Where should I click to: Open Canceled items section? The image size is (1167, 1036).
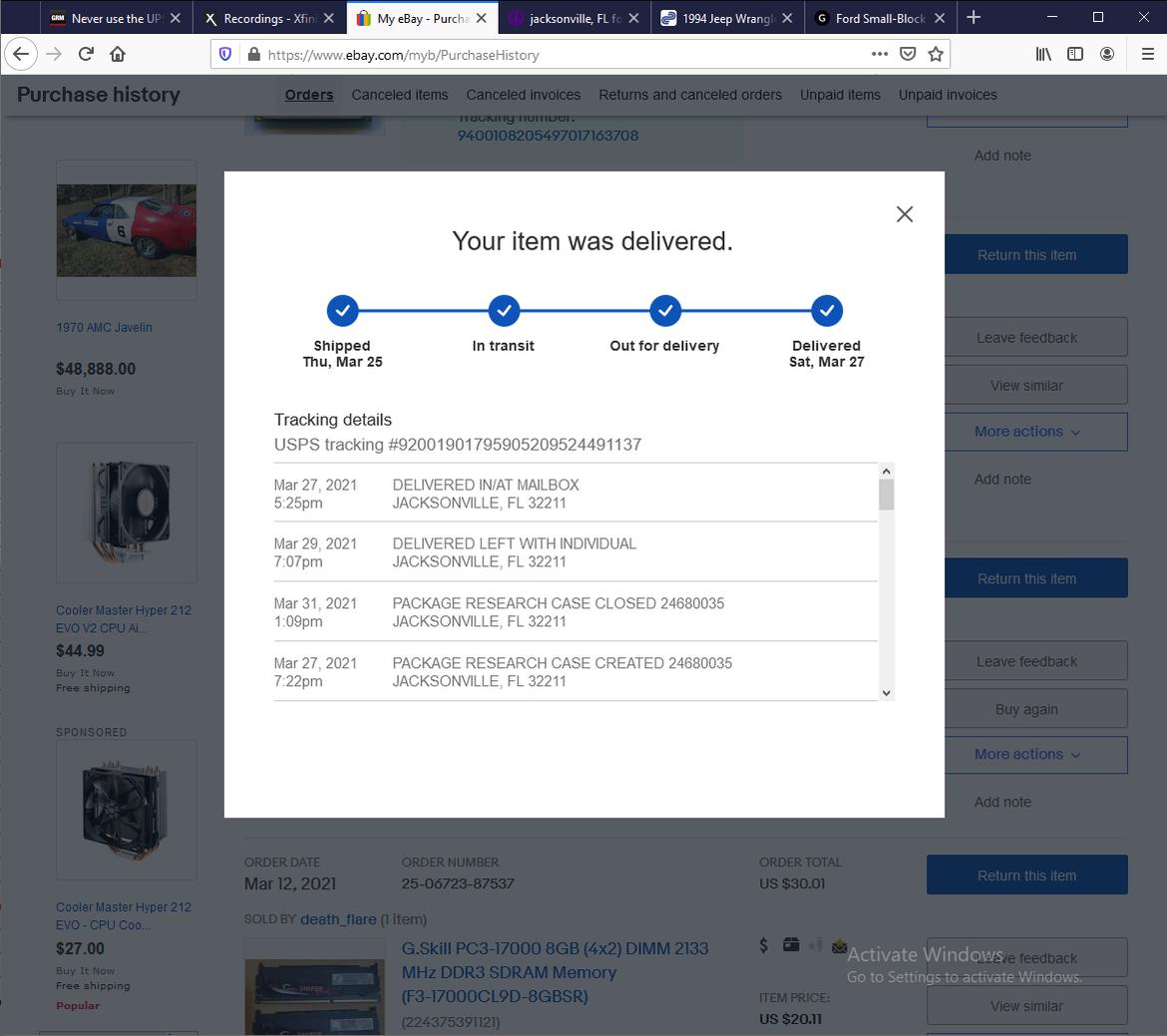[400, 95]
